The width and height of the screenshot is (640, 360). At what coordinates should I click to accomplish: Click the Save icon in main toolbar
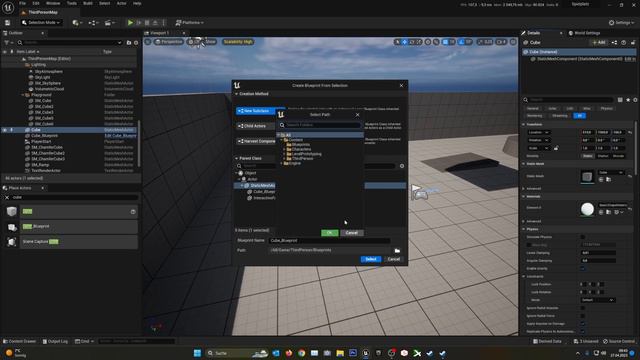[7, 23]
